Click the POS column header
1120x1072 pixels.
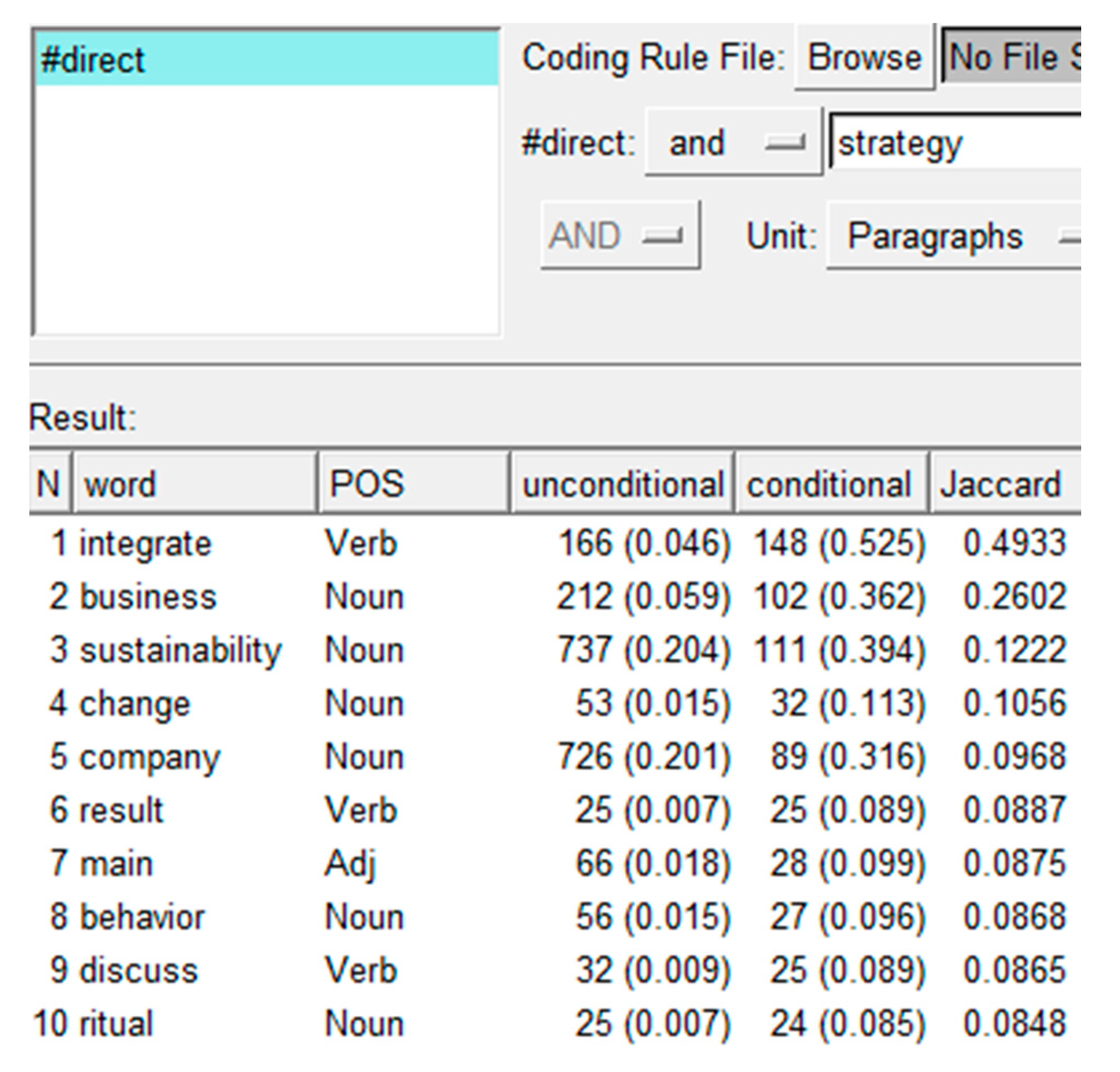tap(413, 483)
